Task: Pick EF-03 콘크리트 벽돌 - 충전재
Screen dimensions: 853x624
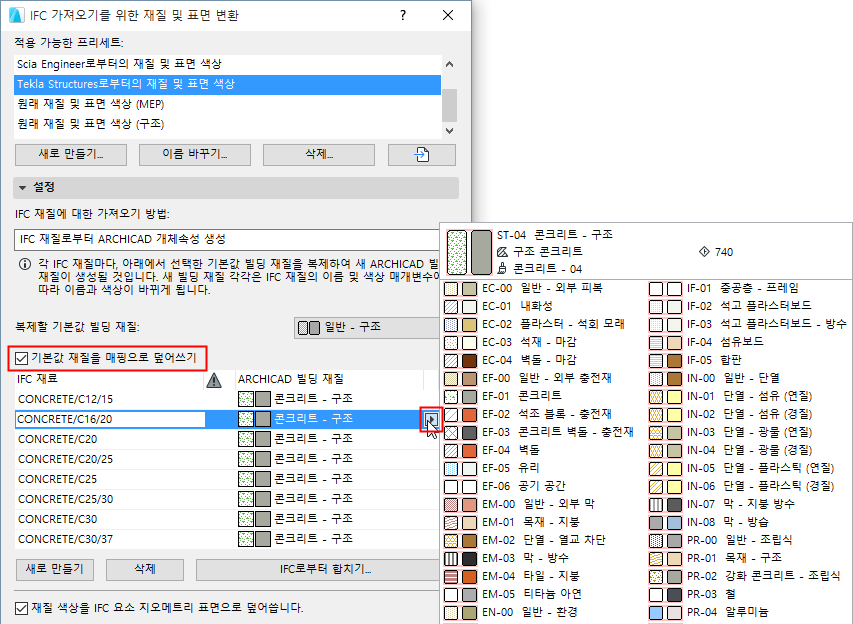Action: 541,432
